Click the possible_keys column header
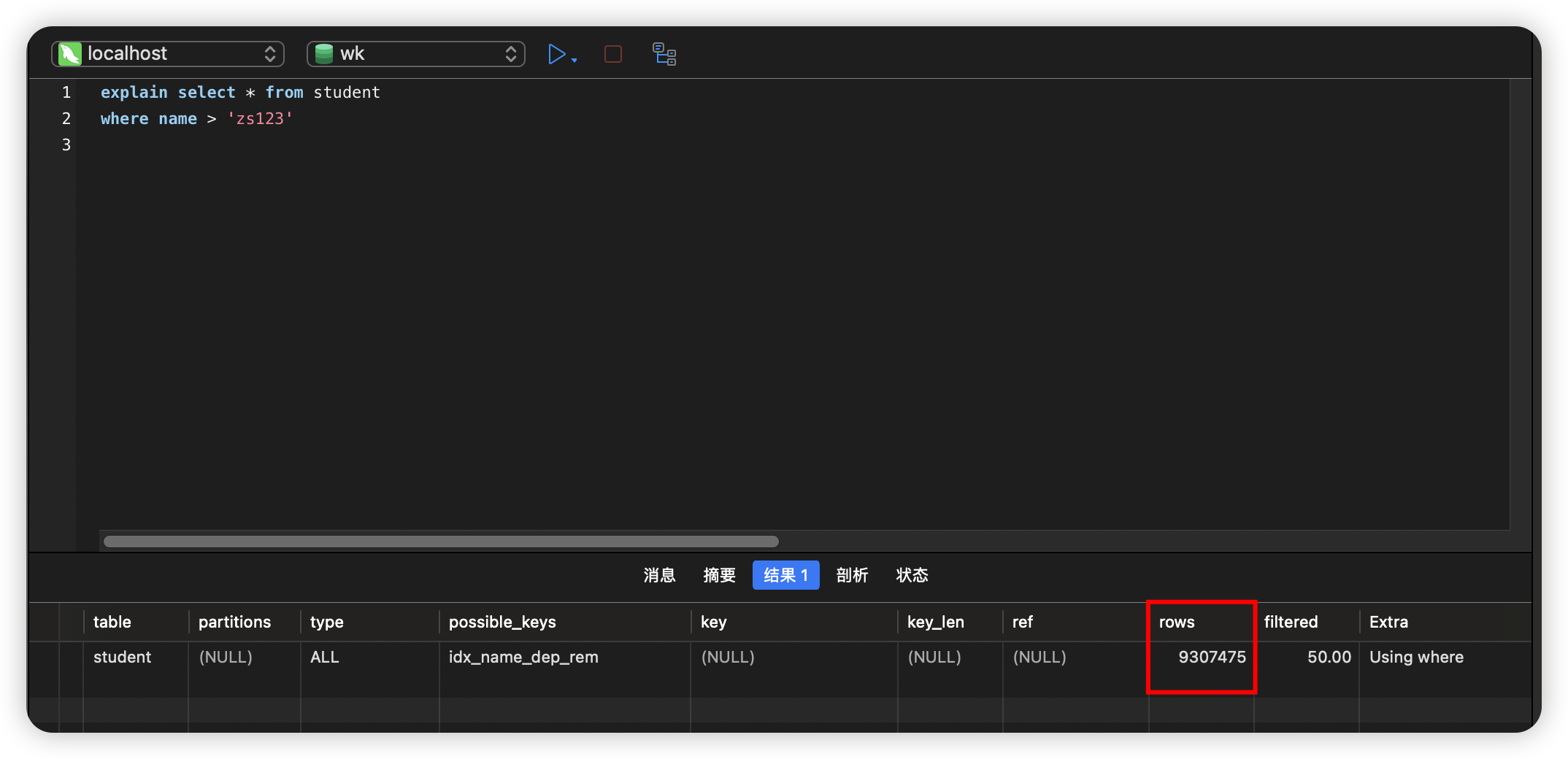This screenshot has height=759, width=1568. [565, 622]
